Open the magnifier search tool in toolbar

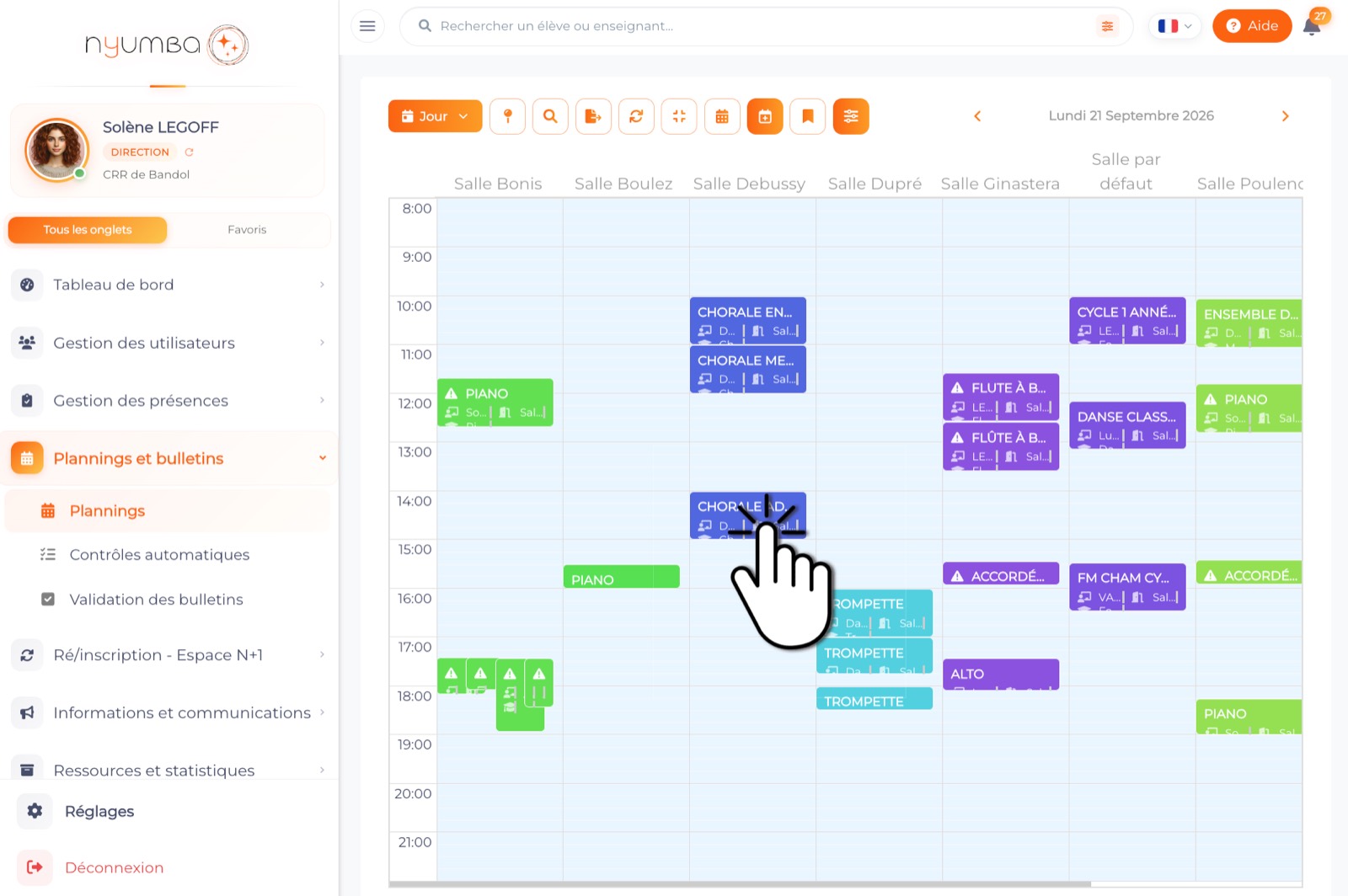click(x=550, y=116)
